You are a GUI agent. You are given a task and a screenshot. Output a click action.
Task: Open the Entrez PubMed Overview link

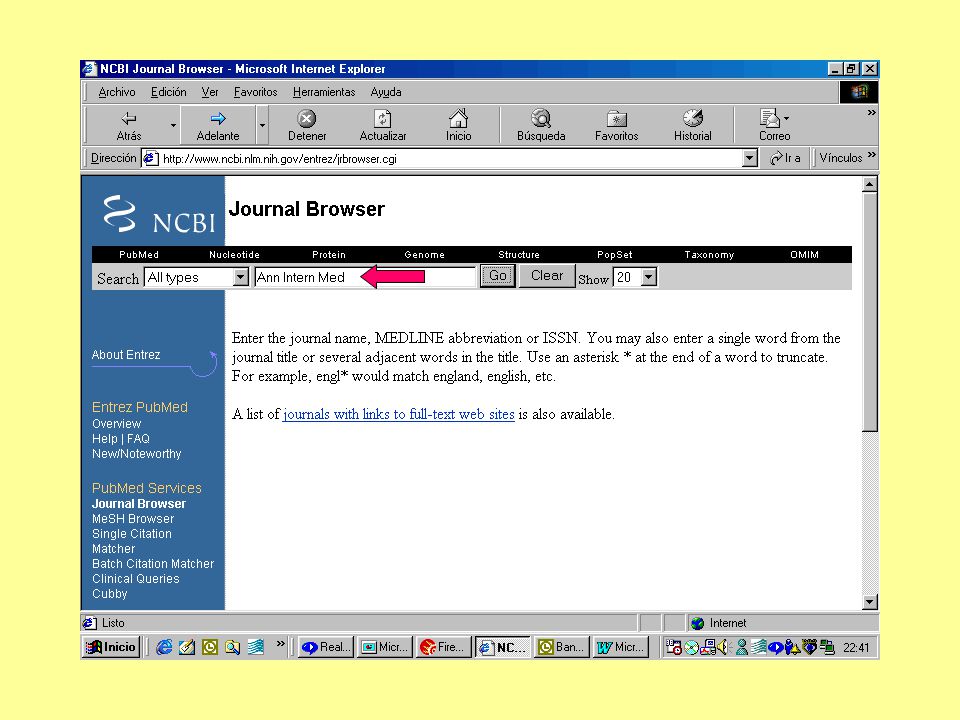(116, 424)
